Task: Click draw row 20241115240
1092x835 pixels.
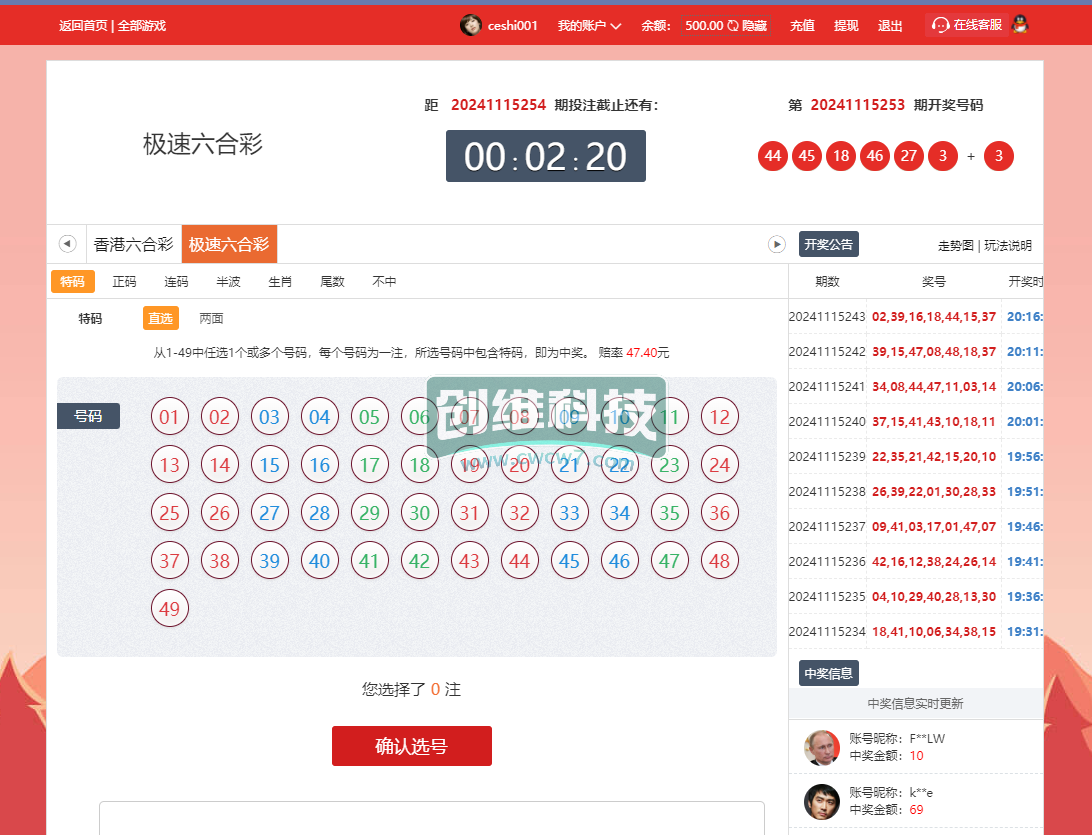Action: click(916, 421)
